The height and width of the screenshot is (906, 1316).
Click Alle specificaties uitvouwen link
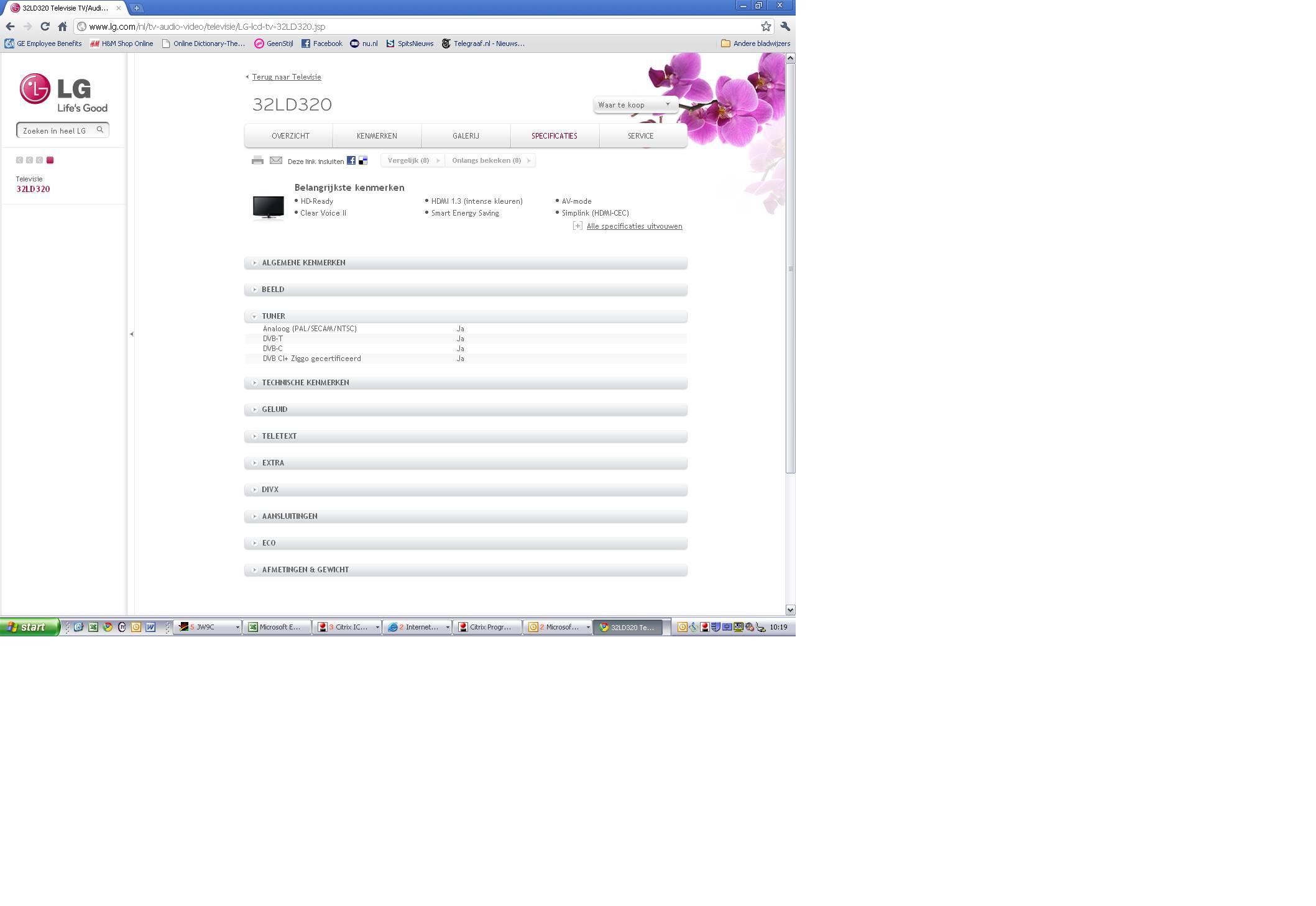(x=634, y=226)
